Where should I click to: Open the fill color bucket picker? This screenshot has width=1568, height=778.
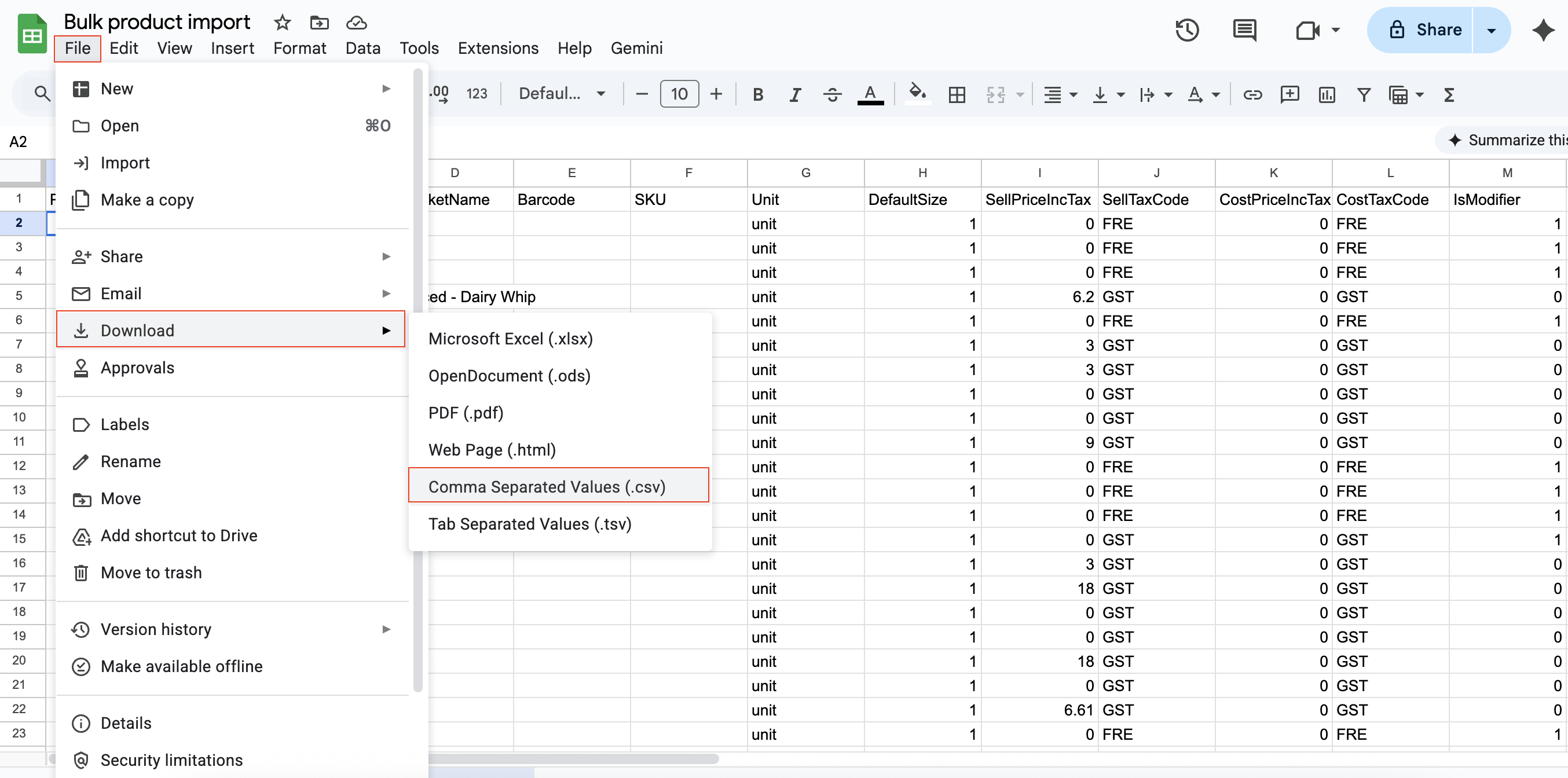pos(917,94)
